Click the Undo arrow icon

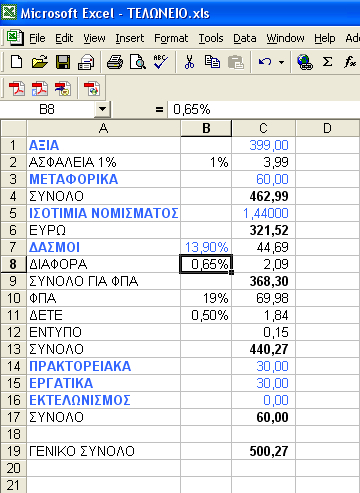pyautogui.click(x=265, y=62)
